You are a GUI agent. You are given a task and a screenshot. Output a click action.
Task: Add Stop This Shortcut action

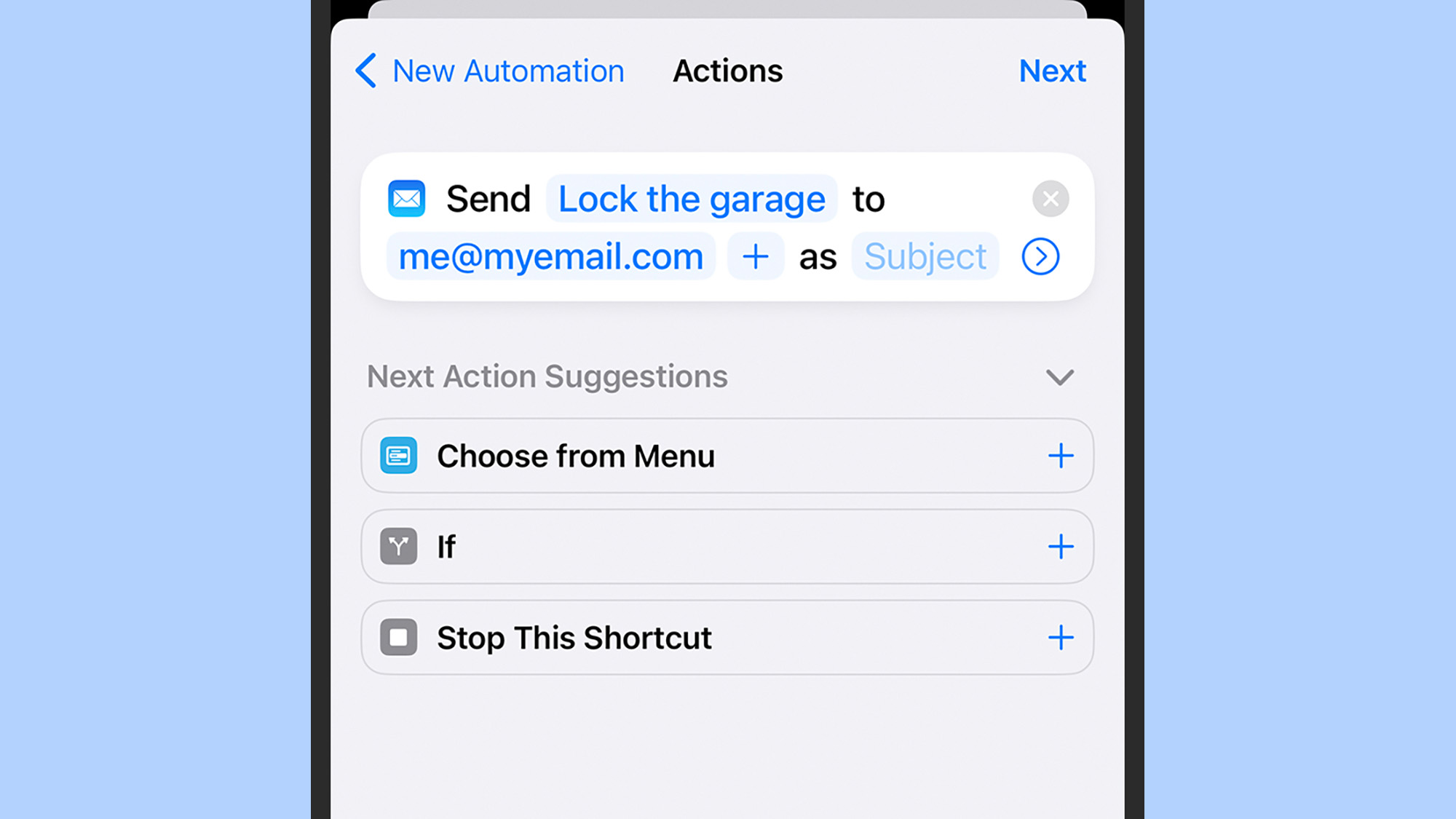tap(1061, 637)
